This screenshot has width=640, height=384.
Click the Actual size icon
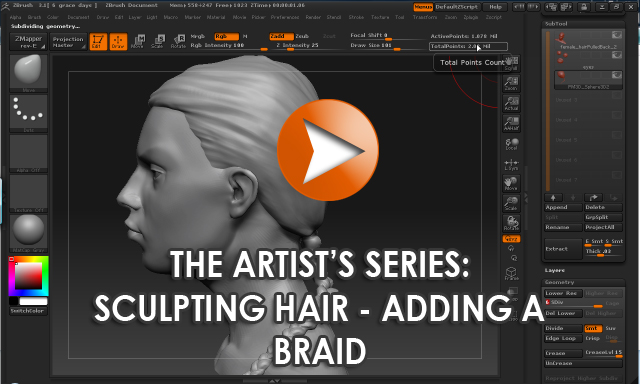(x=511, y=103)
